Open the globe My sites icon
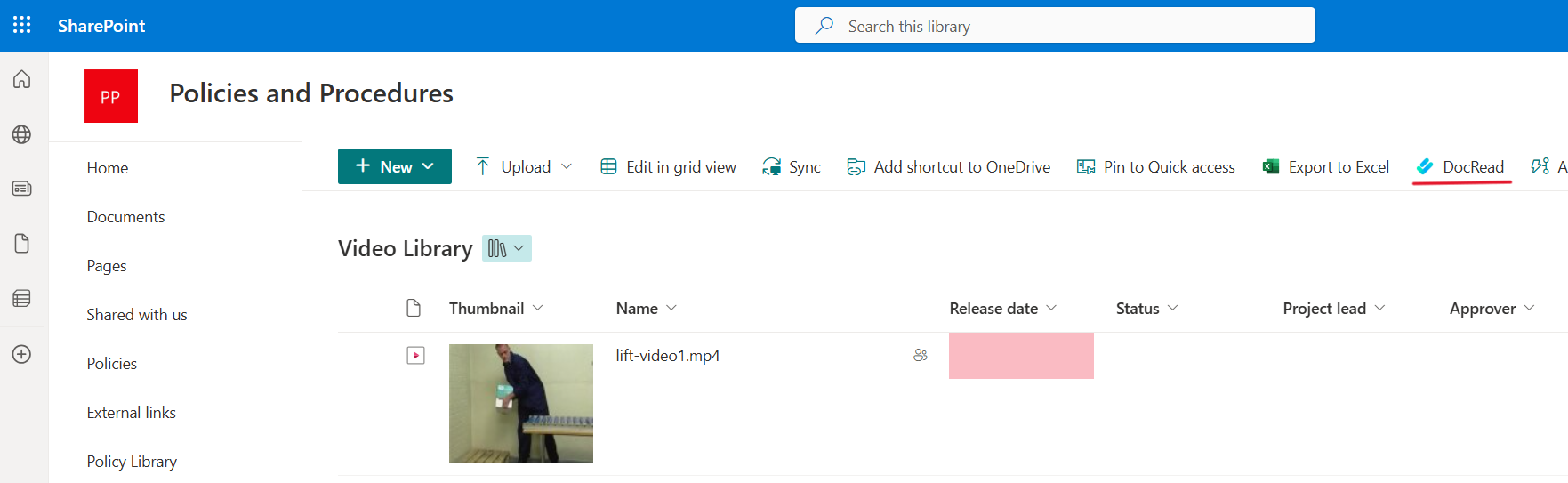This screenshot has width=1568, height=483. [x=22, y=134]
